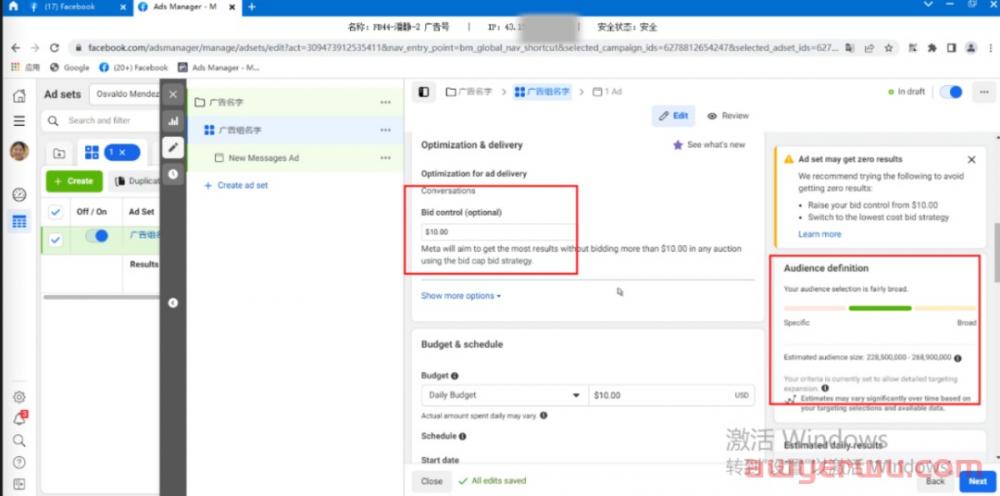Open more options for New Messages Ad row

click(x=385, y=158)
